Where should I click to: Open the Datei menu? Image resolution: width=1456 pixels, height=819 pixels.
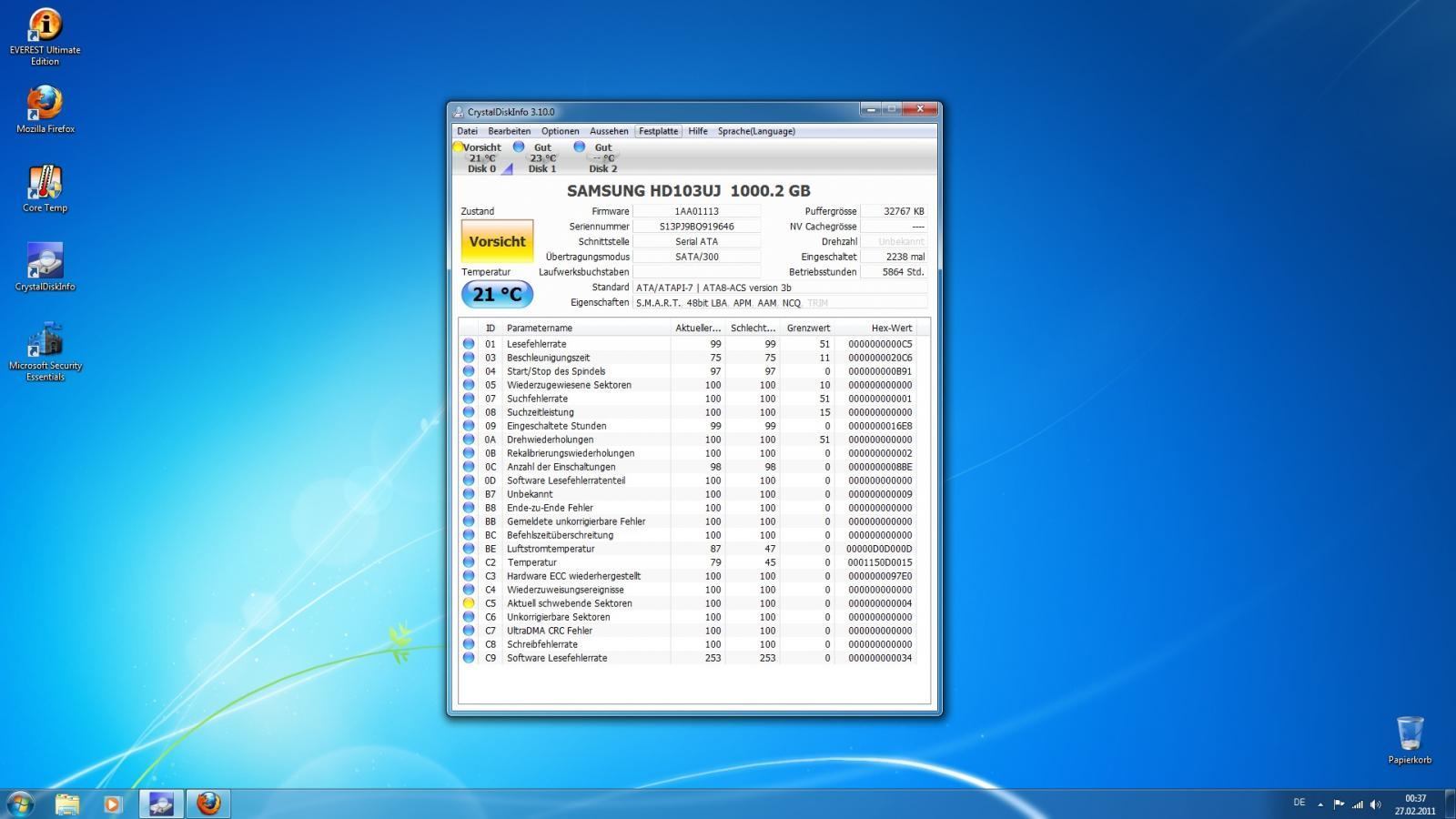(x=467, y=131)
